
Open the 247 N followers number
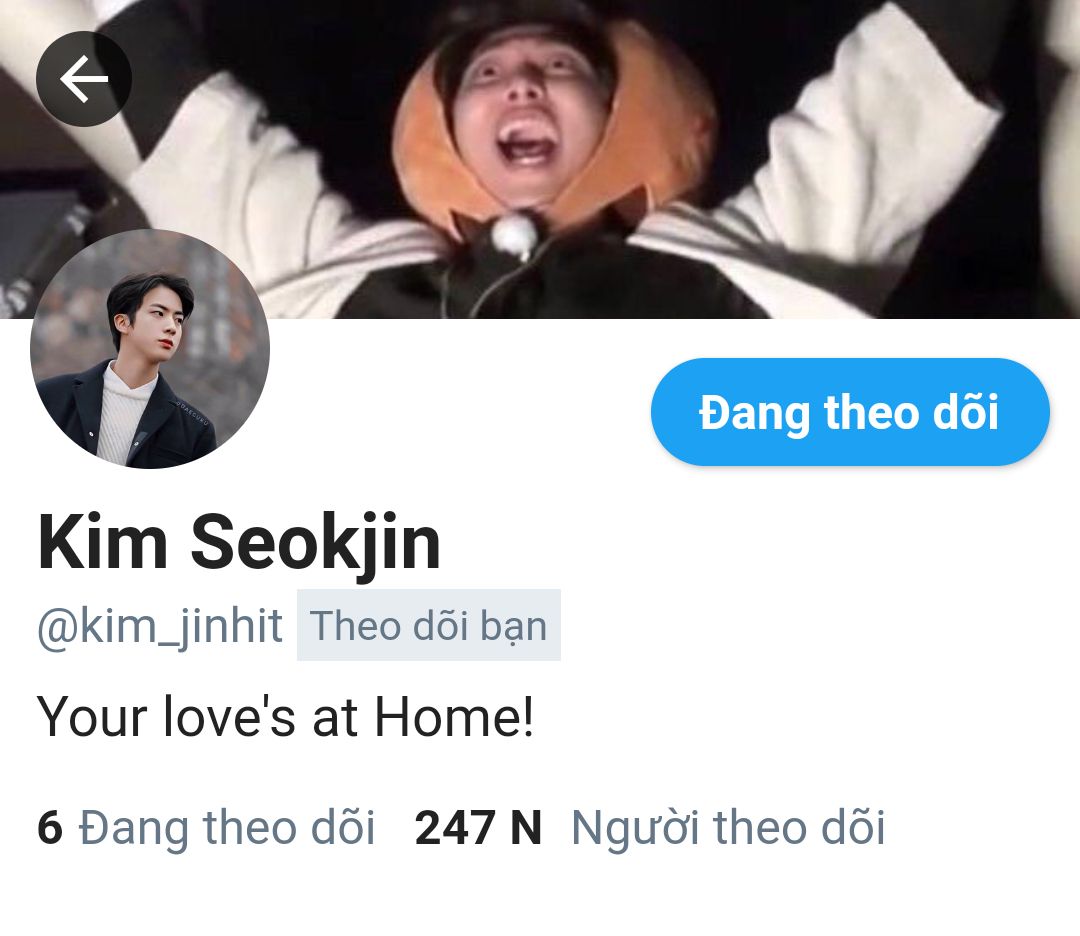[x=478, y=827]
